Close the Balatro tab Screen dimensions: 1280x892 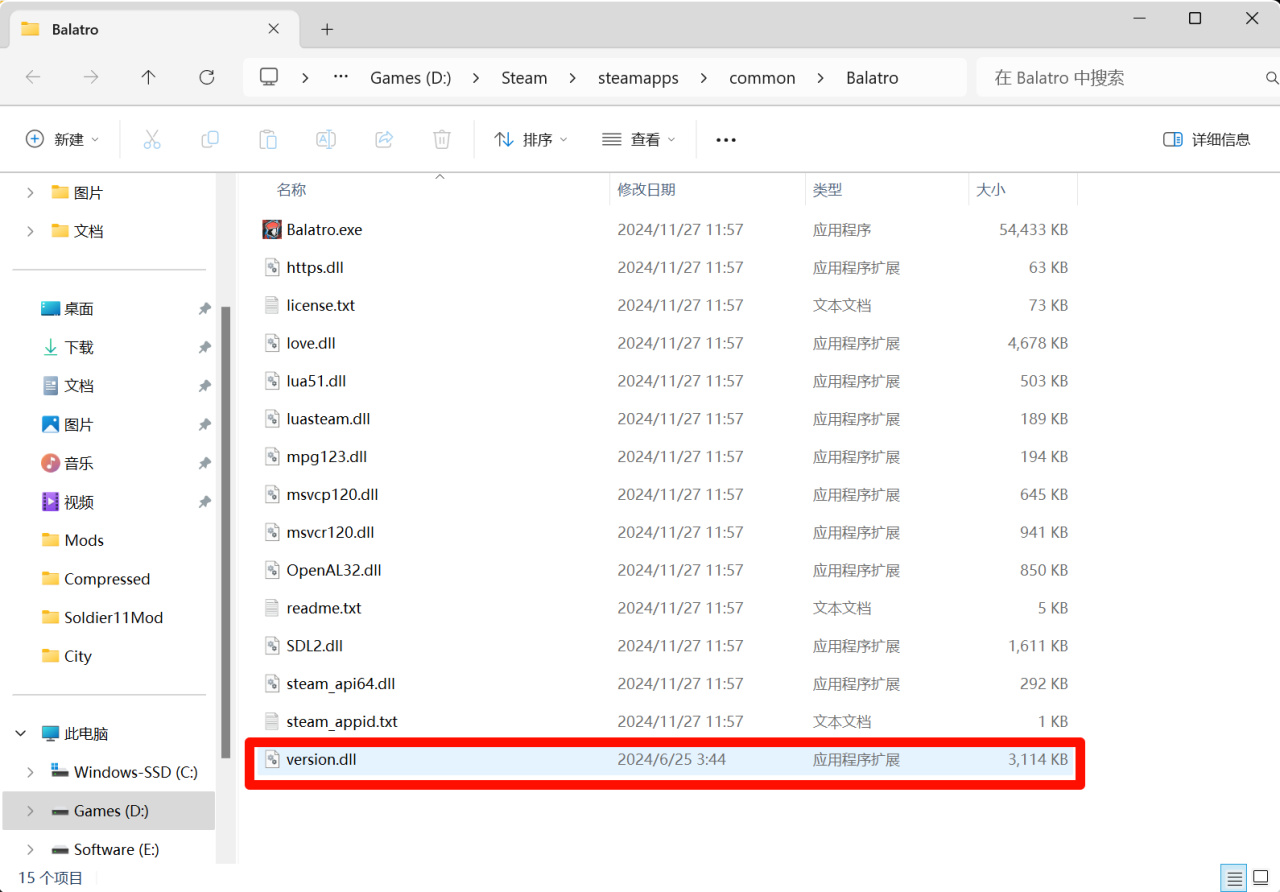[x=274, y=29]
